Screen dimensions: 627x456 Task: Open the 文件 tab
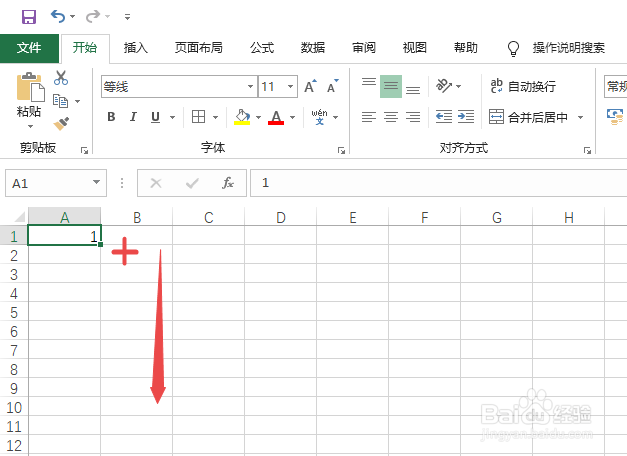pyautogui.click(x=29, y=48)
